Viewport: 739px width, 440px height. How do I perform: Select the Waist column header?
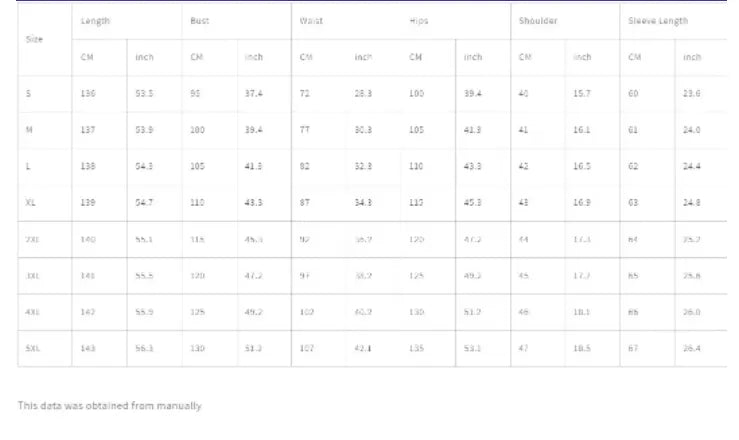[x=310, y=21]
